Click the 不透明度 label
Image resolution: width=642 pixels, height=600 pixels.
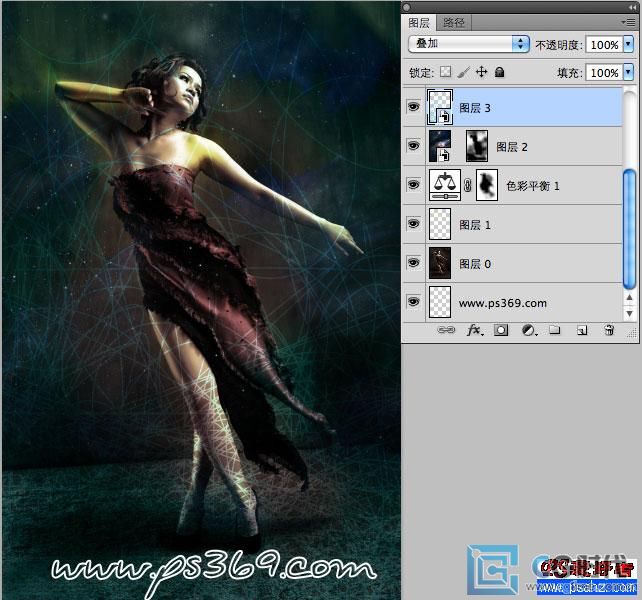point(559,45)
